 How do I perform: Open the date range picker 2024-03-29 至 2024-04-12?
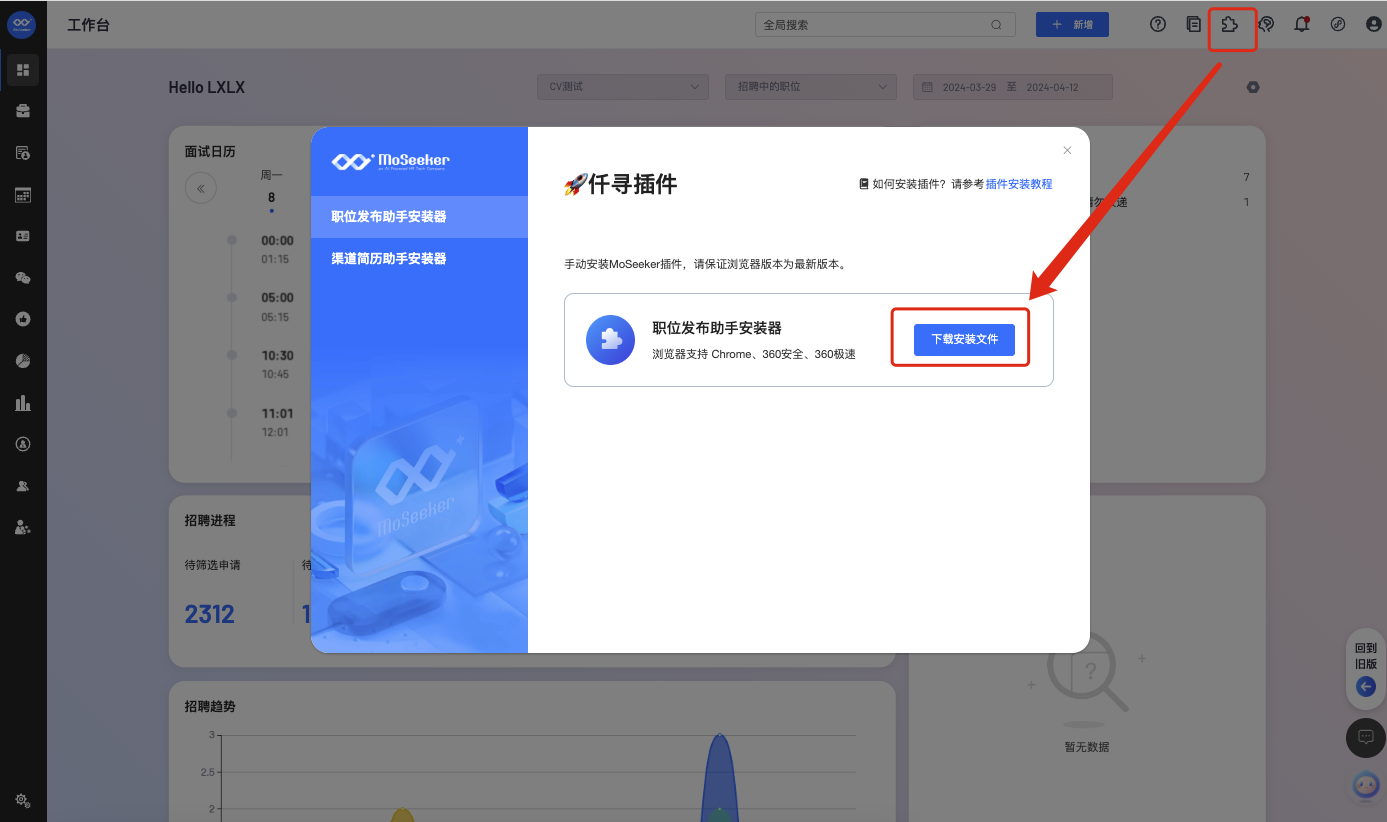point(1012,87)
